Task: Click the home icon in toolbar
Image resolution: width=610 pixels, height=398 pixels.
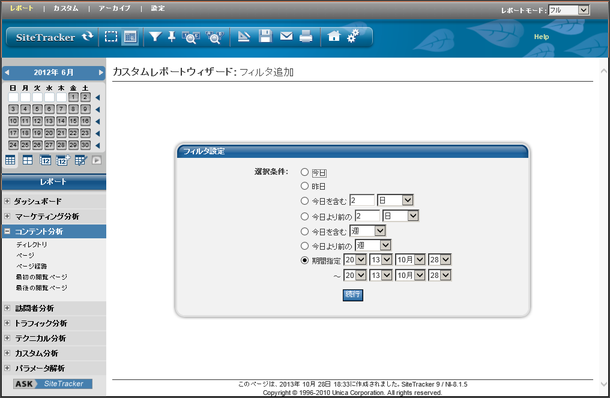Action: [x=334, y=36]
